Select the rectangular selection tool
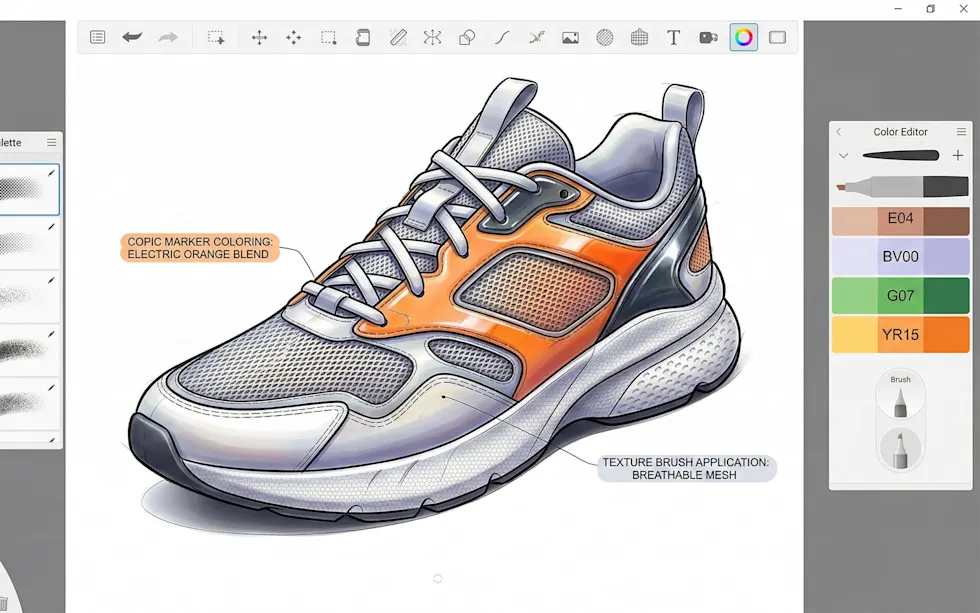The image size is (980, 613). click(328, 37)
